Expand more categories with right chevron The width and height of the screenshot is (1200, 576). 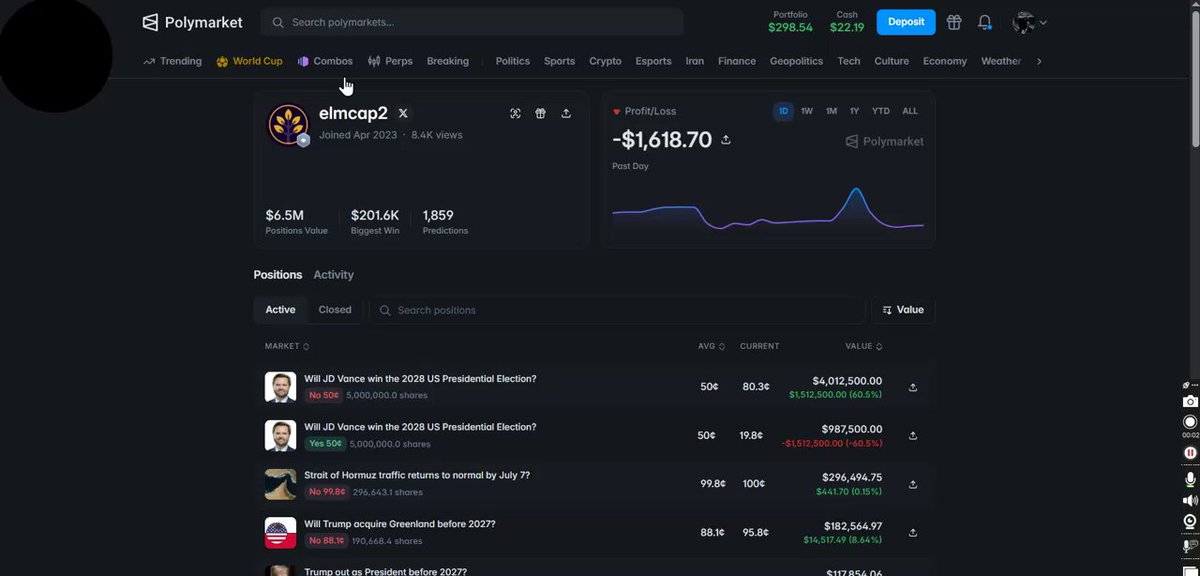(x=1039, y=61)
